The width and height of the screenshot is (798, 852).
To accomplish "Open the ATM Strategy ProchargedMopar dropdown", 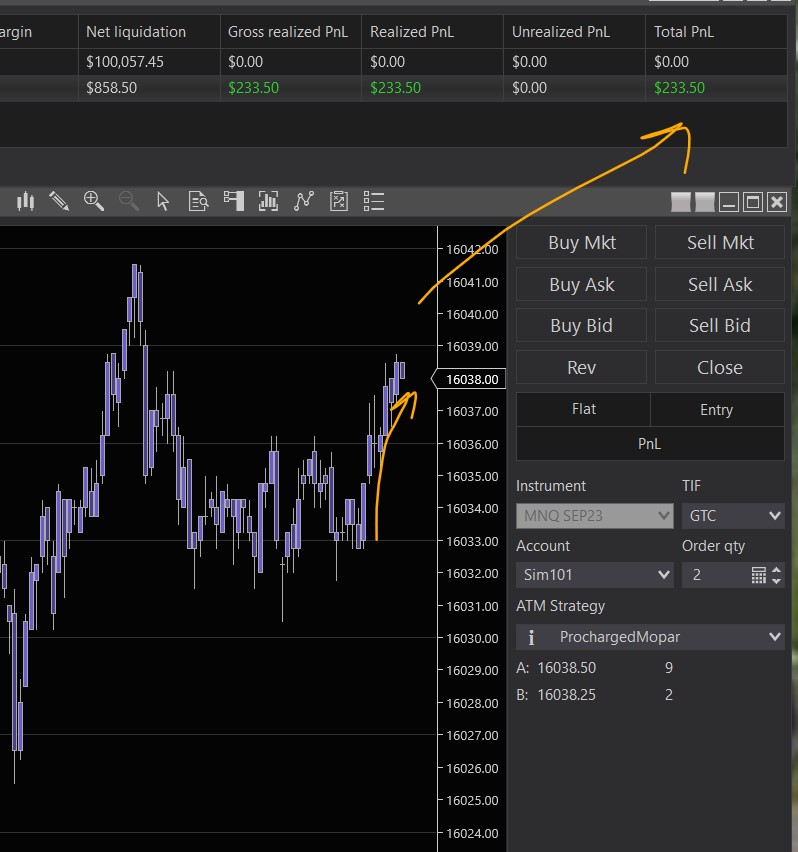I will point(650,637).
